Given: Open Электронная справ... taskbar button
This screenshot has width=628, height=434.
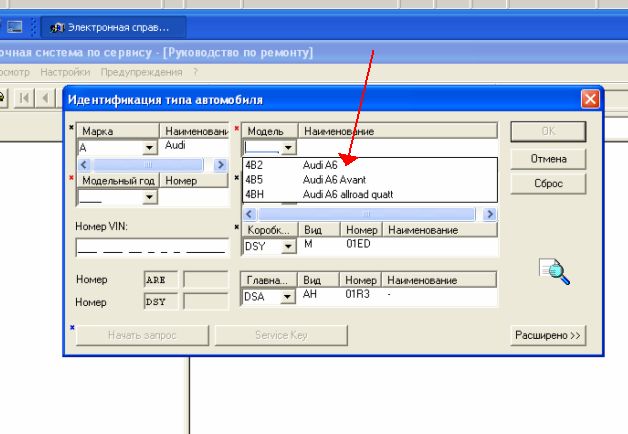Looking at the screenshot, I should [x=113, y=27].
